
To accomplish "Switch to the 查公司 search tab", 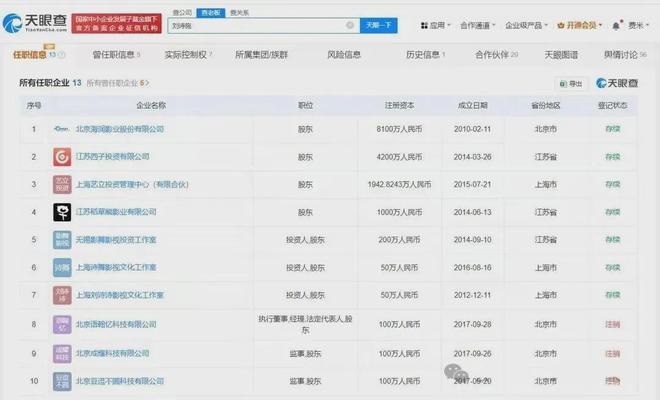I will click(x=182, y=13).
